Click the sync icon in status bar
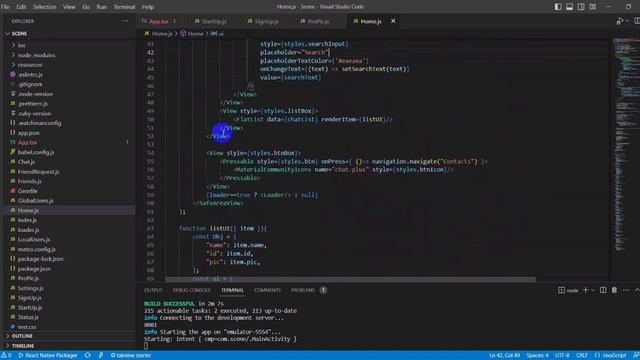640x360 pixels. click(x=87, y=356)
